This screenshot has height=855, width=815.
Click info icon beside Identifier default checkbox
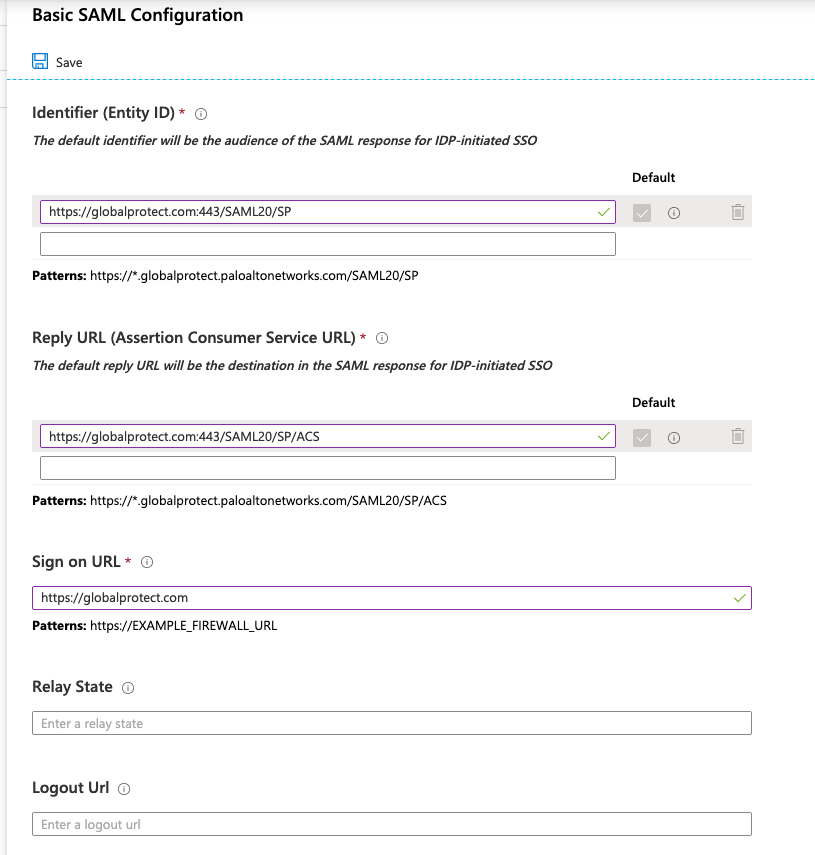(674, 213)
